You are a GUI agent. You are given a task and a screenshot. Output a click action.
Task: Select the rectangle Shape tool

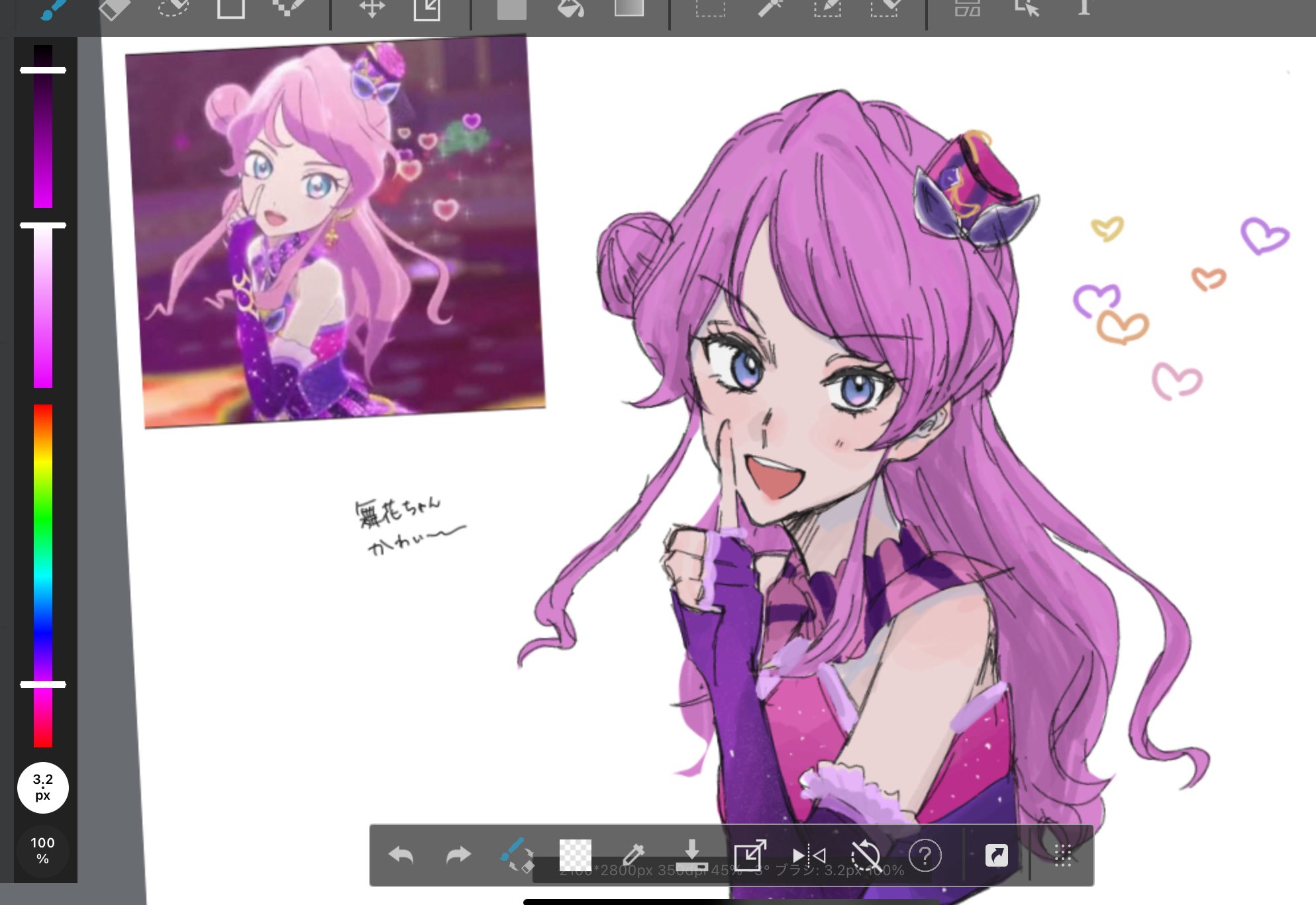230,8
